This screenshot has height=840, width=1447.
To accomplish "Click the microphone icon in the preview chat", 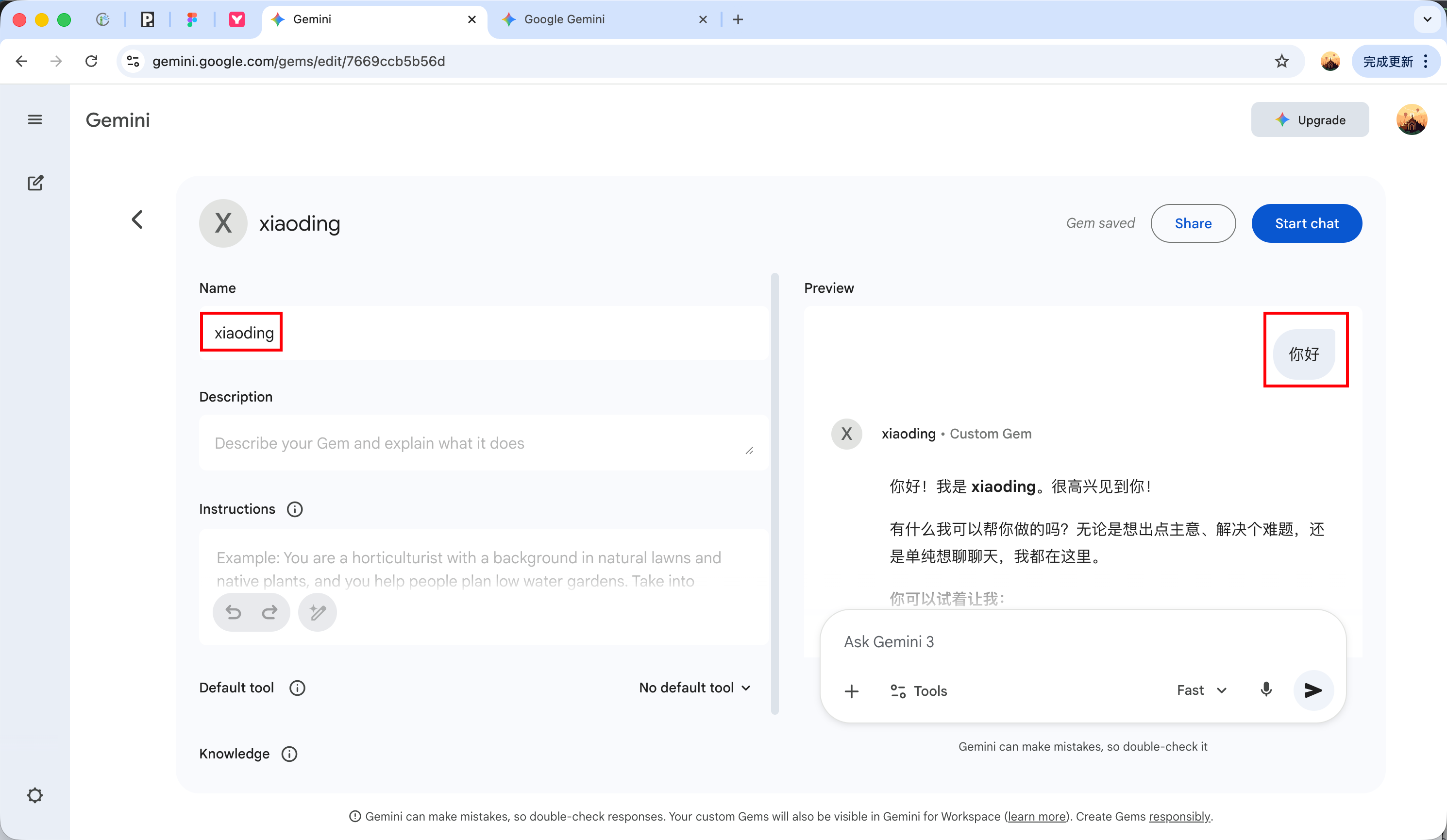I will (1265, 690).
